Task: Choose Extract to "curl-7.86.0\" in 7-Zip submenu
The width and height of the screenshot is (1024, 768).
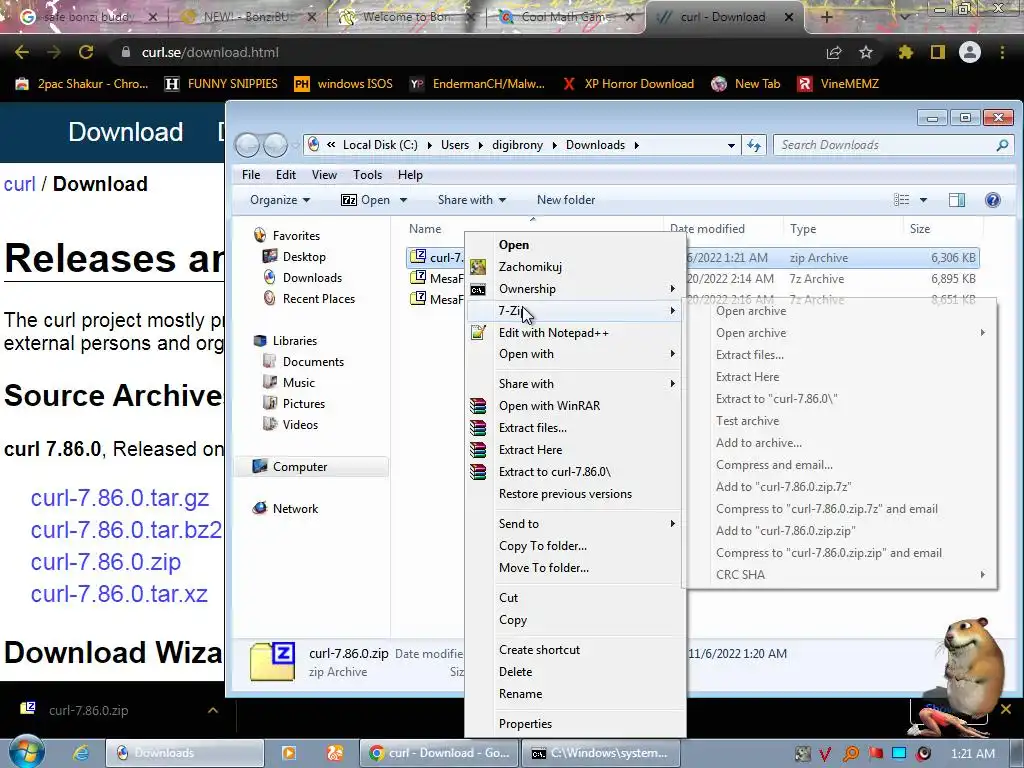Action: [x=776, y=399]
